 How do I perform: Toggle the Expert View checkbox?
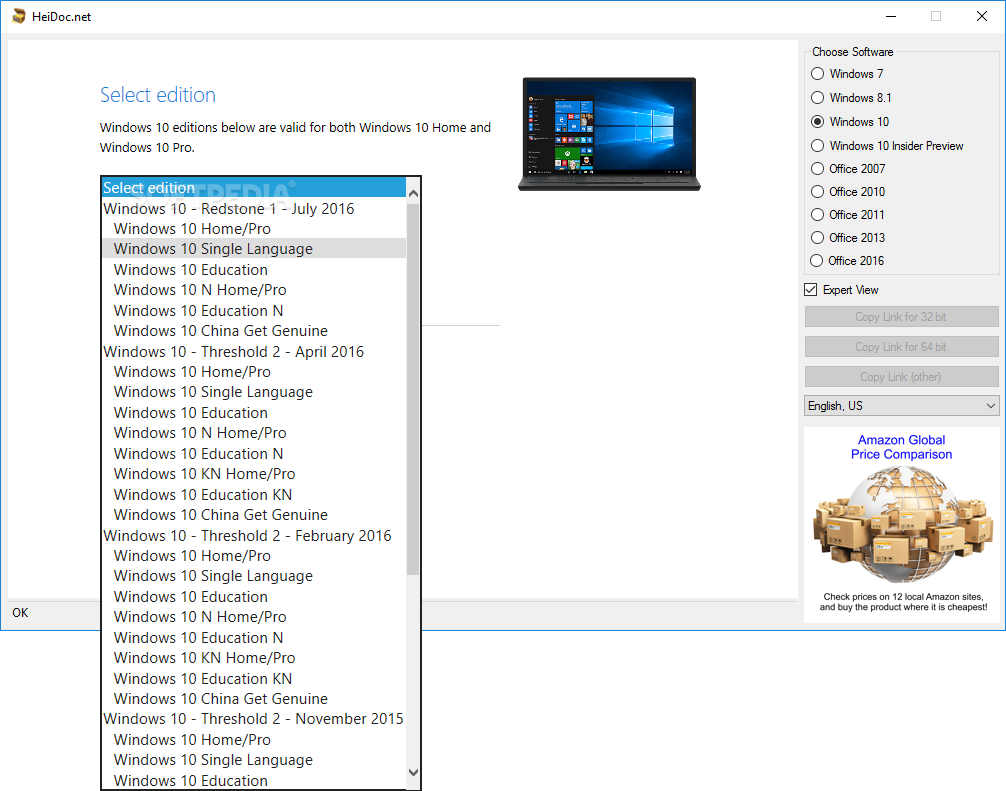point(810,289)
